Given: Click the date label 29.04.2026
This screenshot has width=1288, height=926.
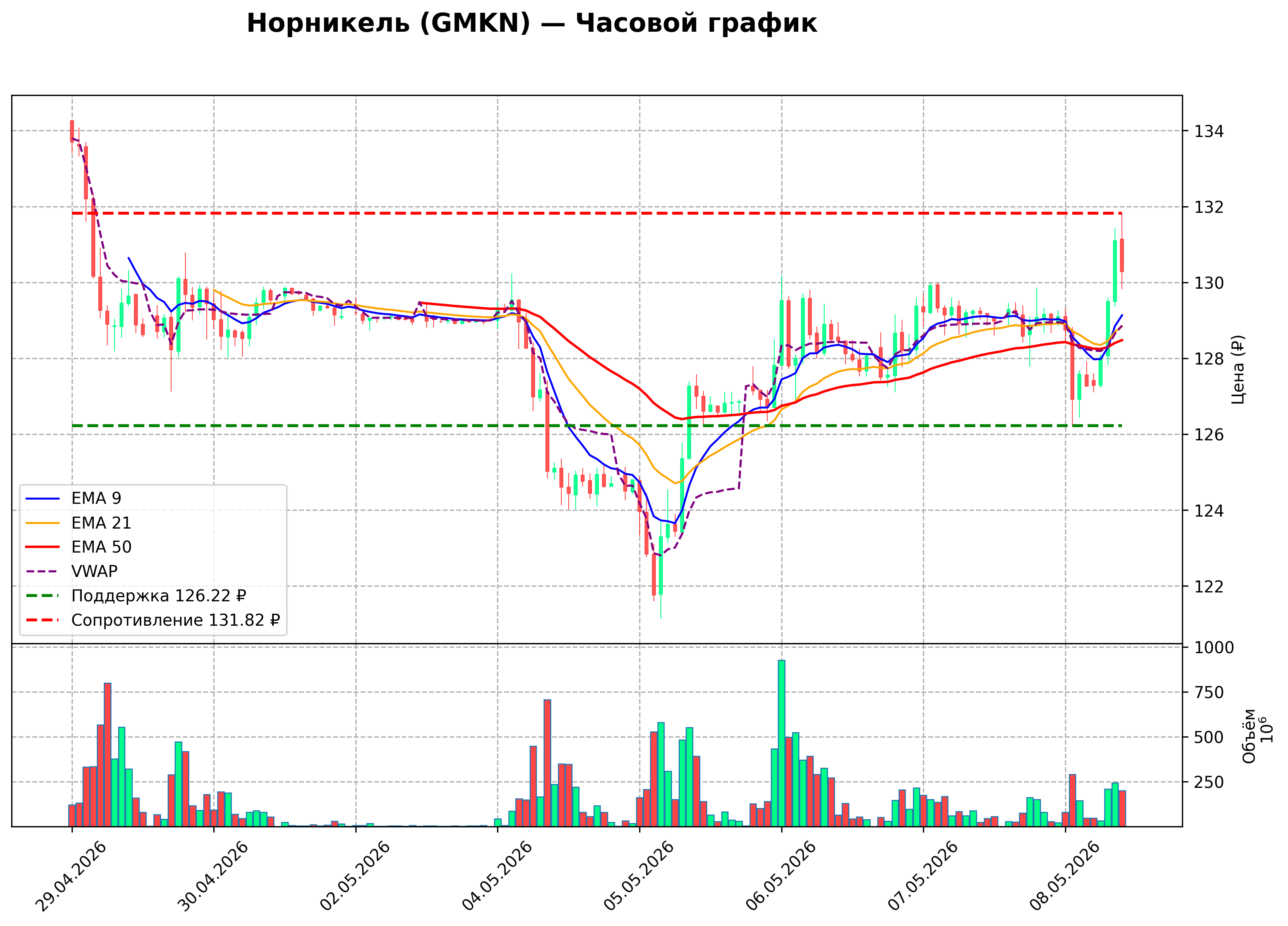Looking at the screenshot, I should click(x=71, y=876).
